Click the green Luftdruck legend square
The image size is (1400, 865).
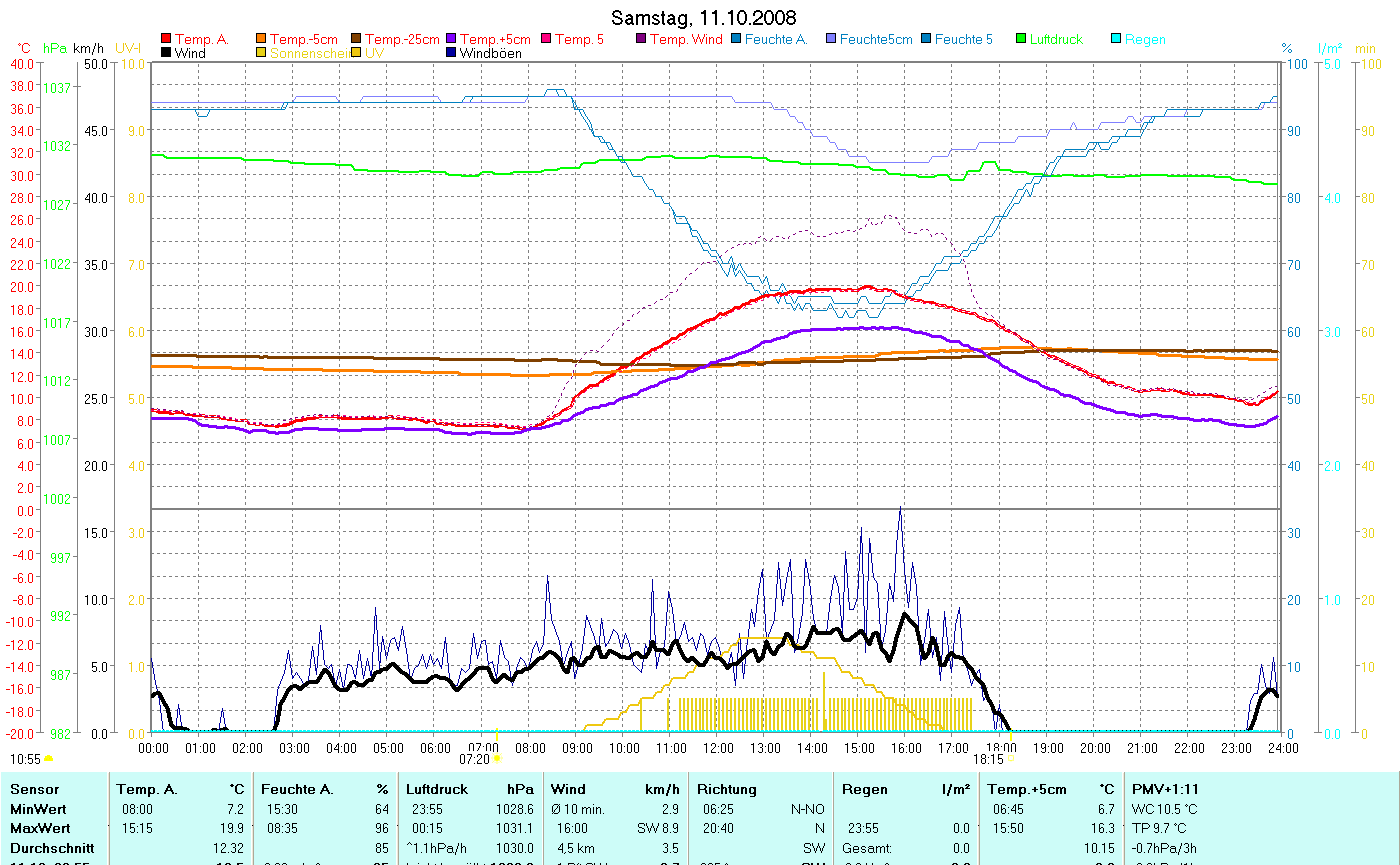[1022, 40]
